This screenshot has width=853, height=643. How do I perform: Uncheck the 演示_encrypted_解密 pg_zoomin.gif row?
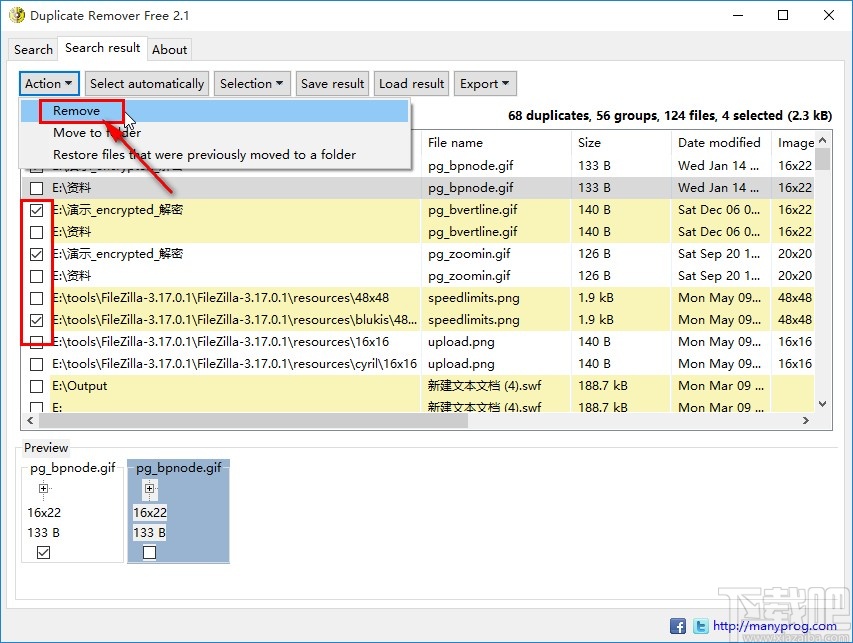[36, 254]
